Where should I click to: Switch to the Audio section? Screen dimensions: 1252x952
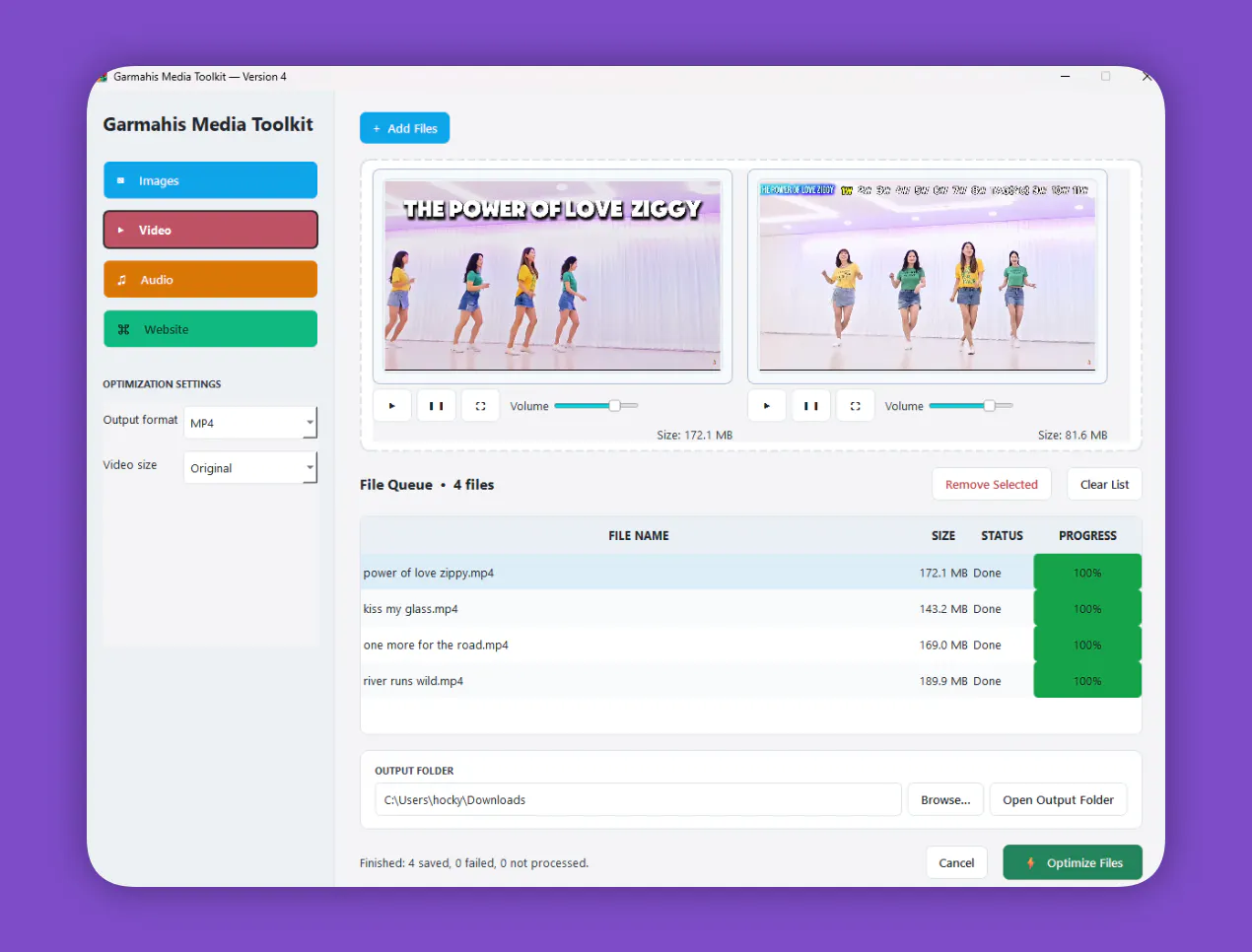pyautogui.click(x=210, y=279)
